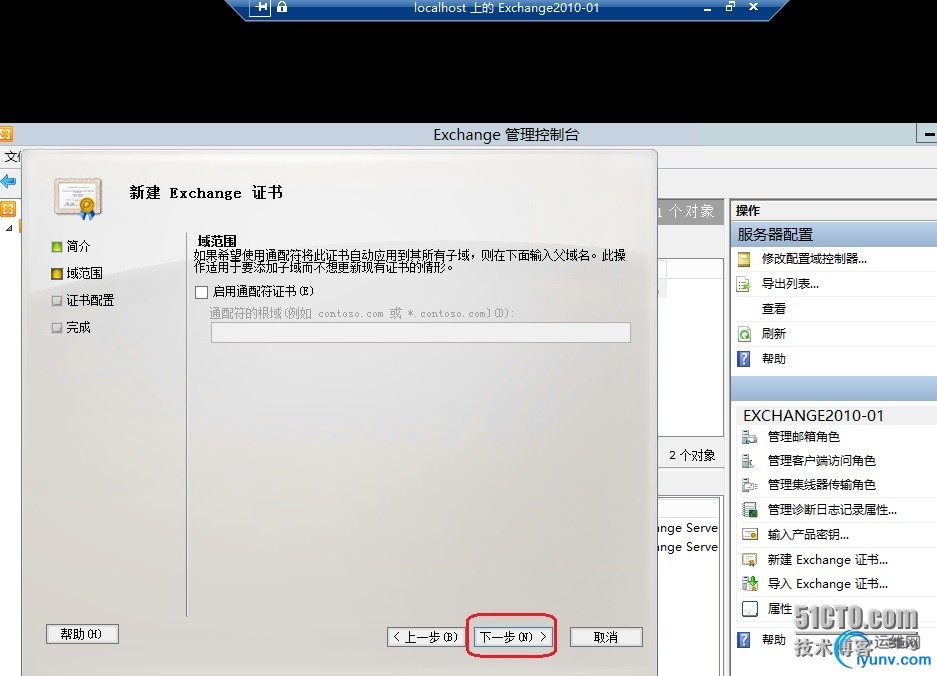Collapse the 服务器配置 actions section header
The width and height of the screenshot is (937, 676).
point(834,234)
